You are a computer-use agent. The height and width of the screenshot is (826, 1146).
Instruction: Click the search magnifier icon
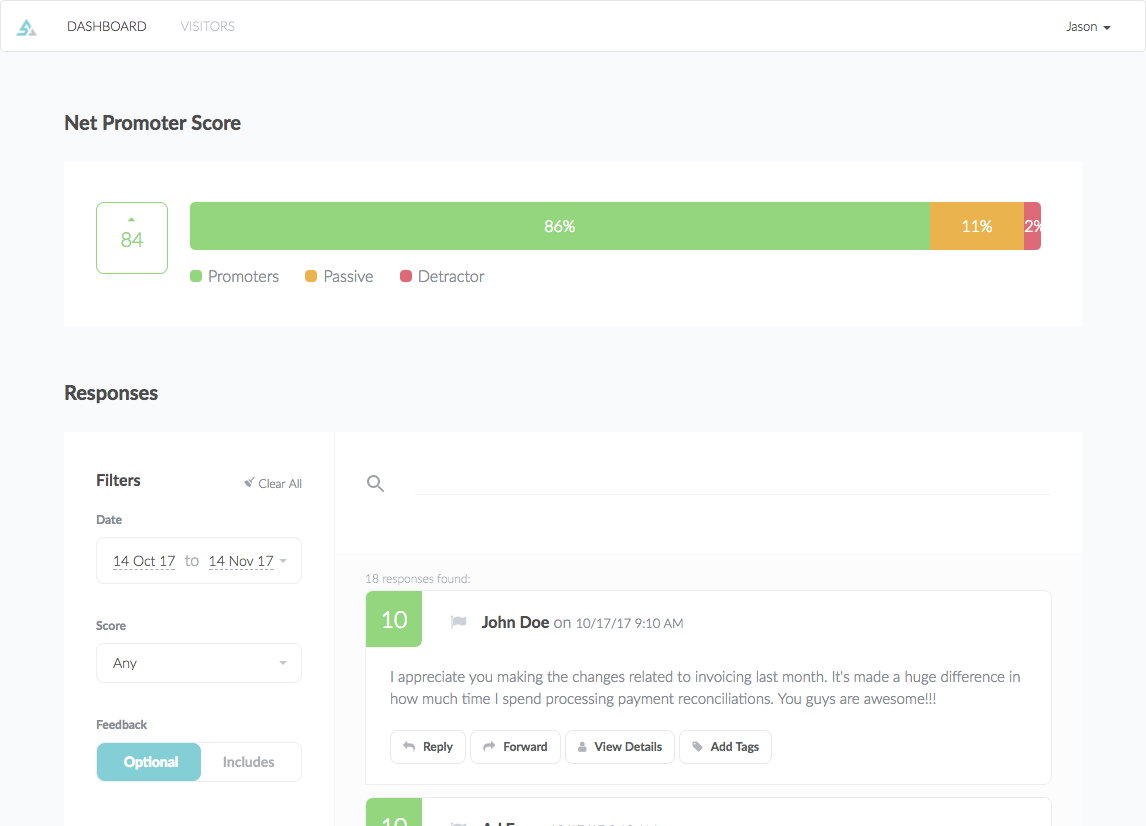[376, 483]
